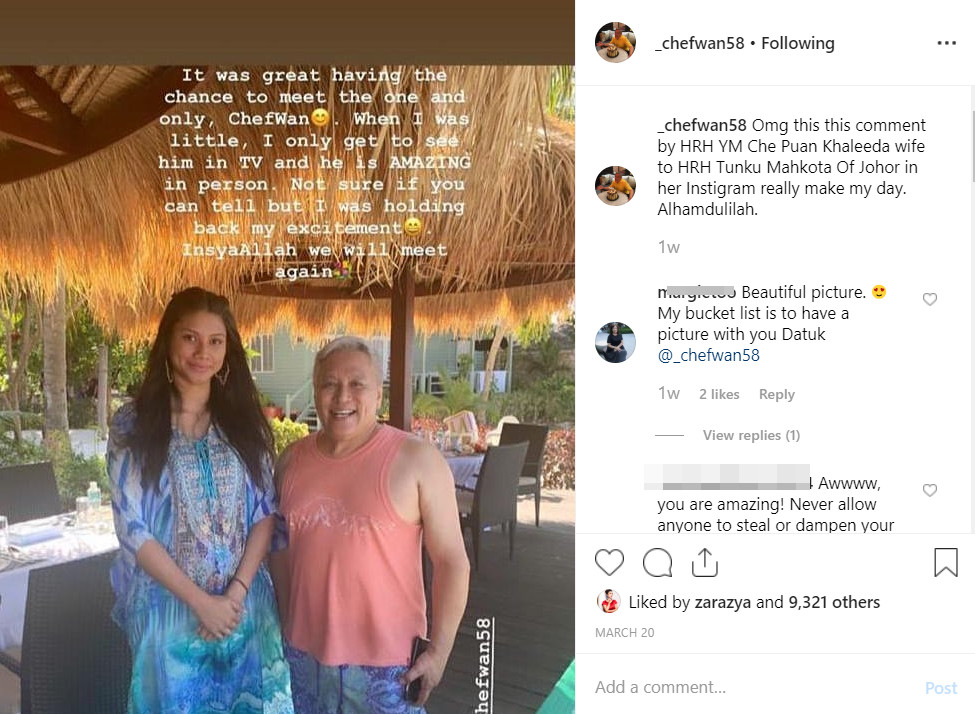Show the 2 likes on the comment
Screen dimensions: 975x714
pyautogui.click(x=719, y=394)
